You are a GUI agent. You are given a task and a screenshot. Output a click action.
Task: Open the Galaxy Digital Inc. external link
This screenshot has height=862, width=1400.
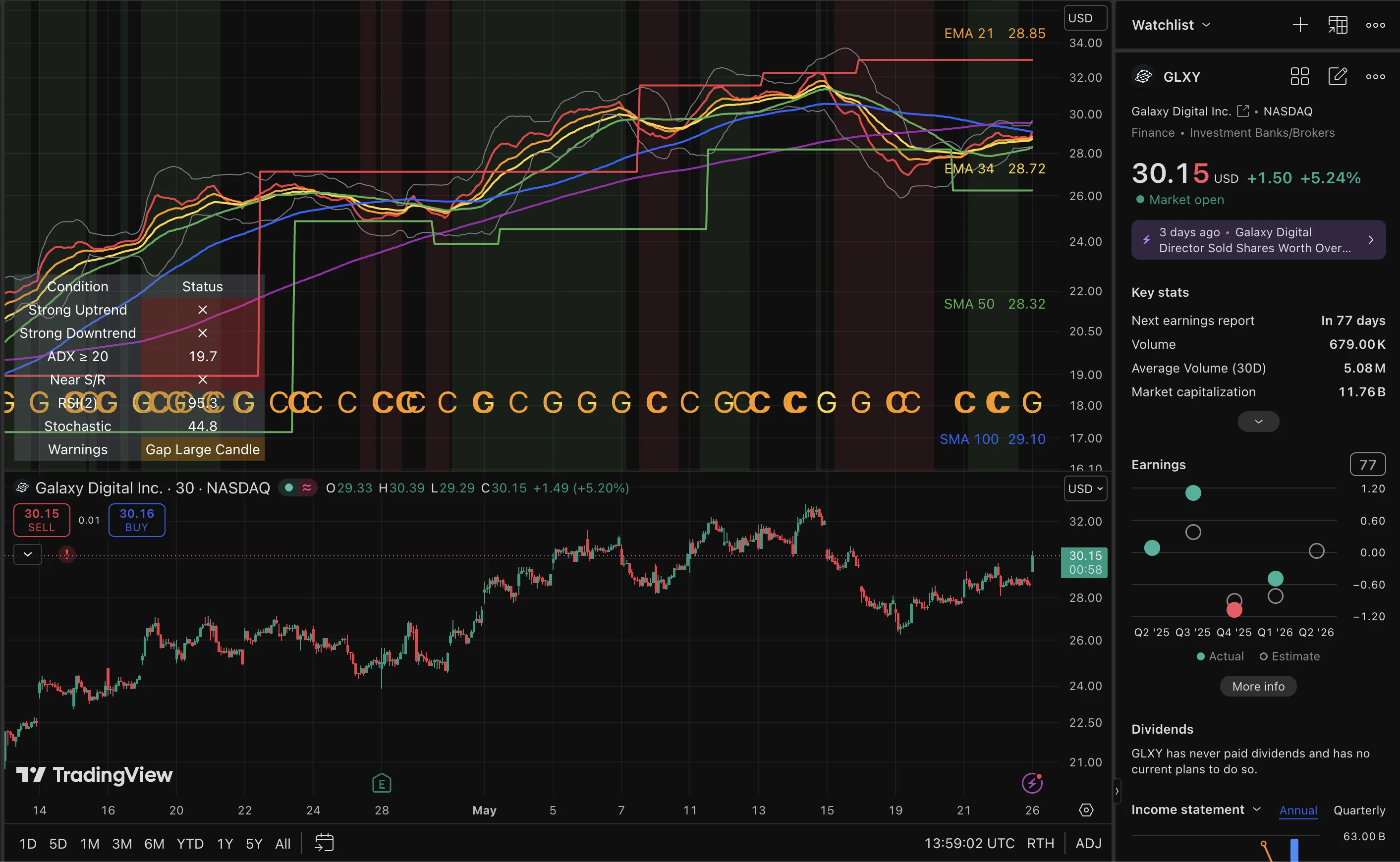coord(1242,111)
